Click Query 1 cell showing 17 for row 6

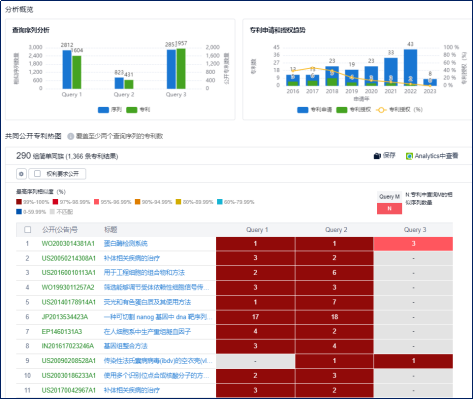[255, 317]
